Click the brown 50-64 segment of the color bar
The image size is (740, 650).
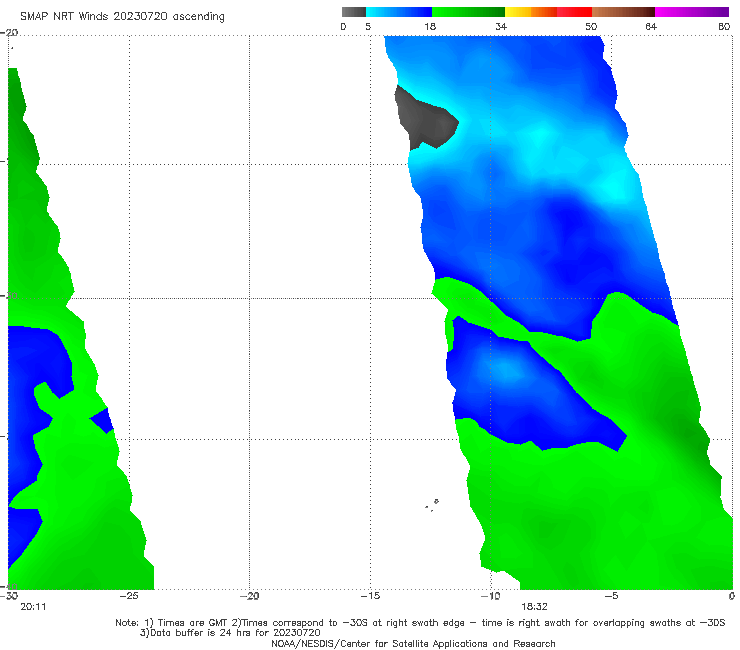pos(623,12)
